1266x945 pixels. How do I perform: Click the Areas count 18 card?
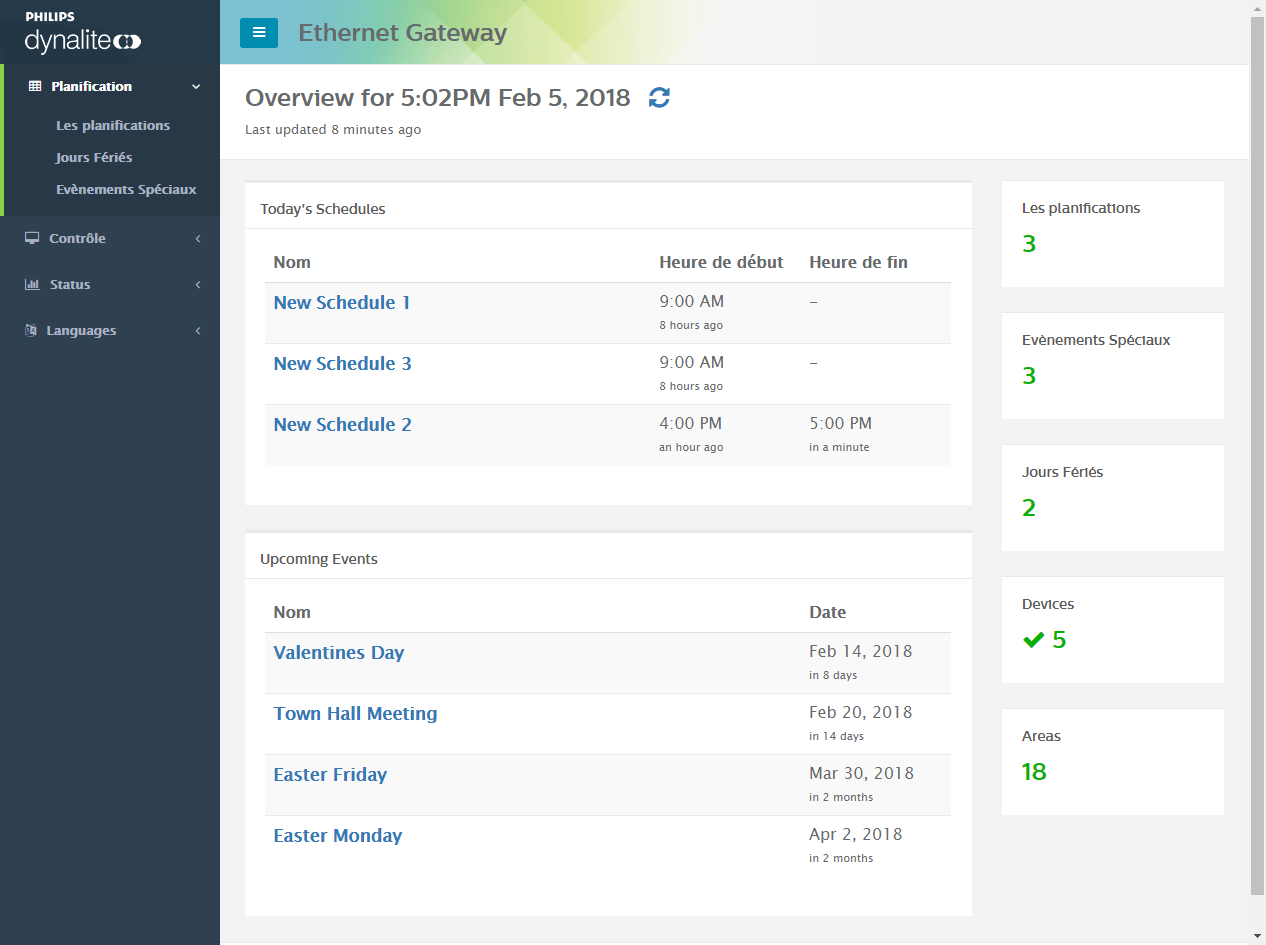[1112, 761]
